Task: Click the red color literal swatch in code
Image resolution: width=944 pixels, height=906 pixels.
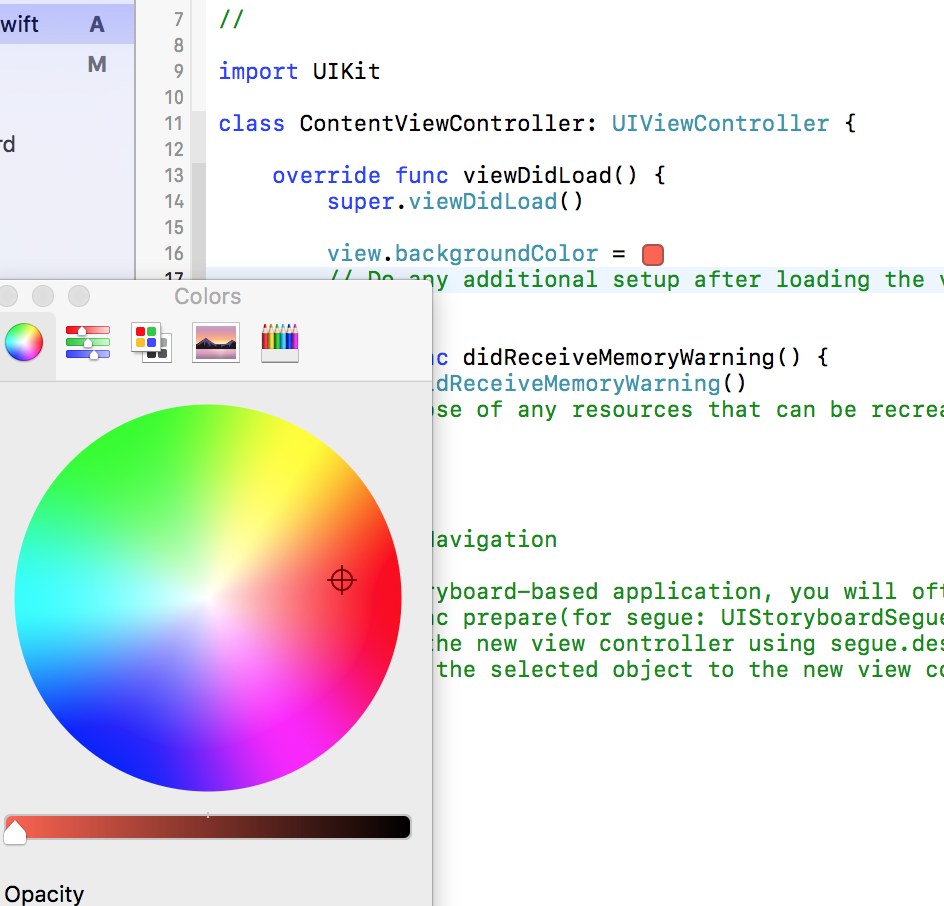Action: 653,255
